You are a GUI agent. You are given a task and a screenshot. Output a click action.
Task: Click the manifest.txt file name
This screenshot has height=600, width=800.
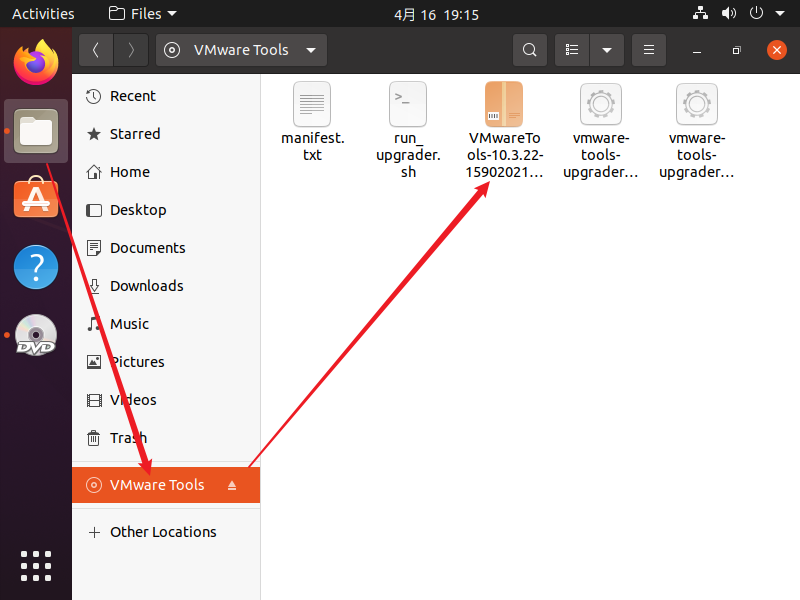coord(312,146)
